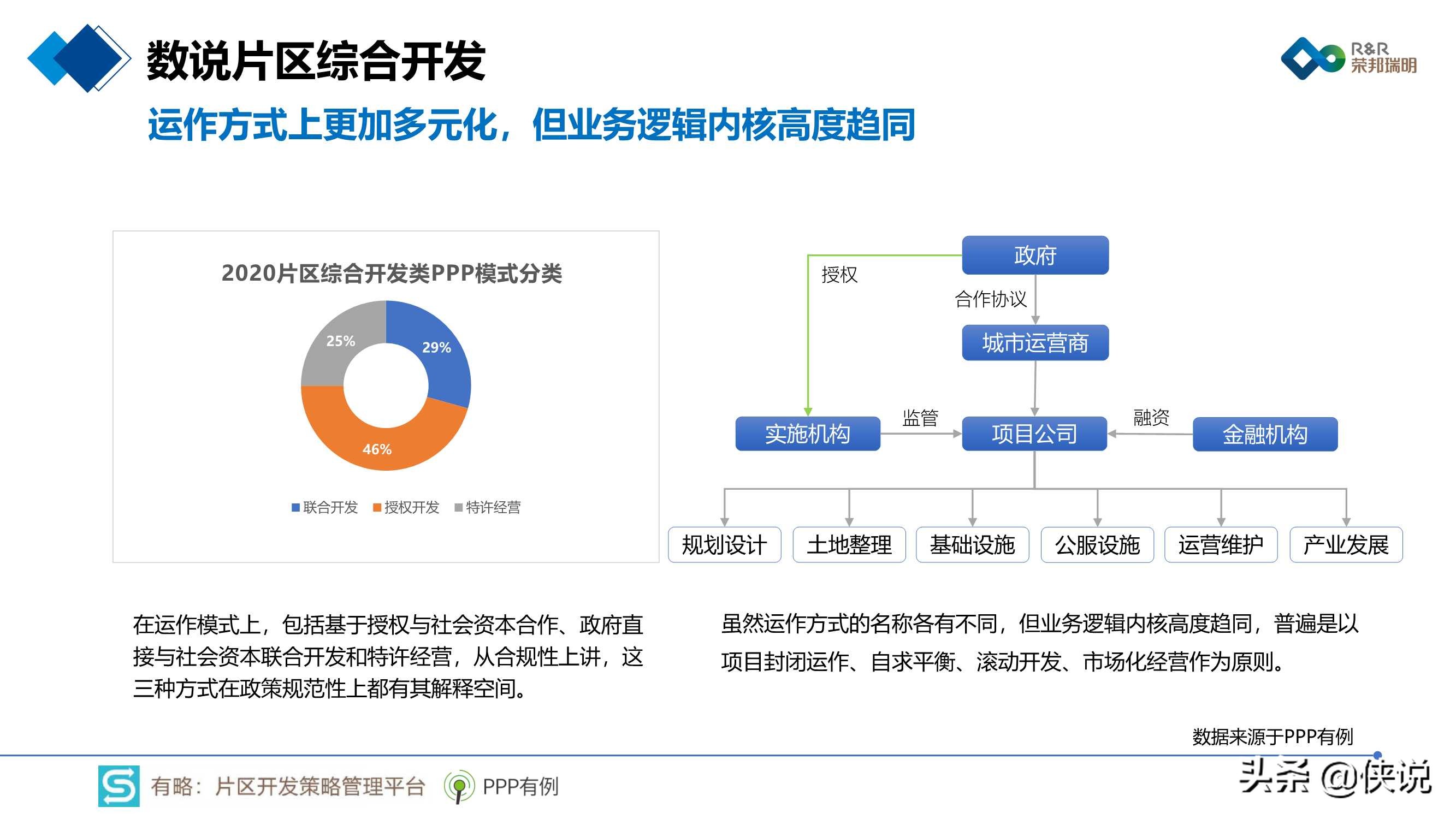The height and width of the screenshot is (819, 1456).
Task: Click the green PPP有例 pin icon
Action: click(459, 786)
